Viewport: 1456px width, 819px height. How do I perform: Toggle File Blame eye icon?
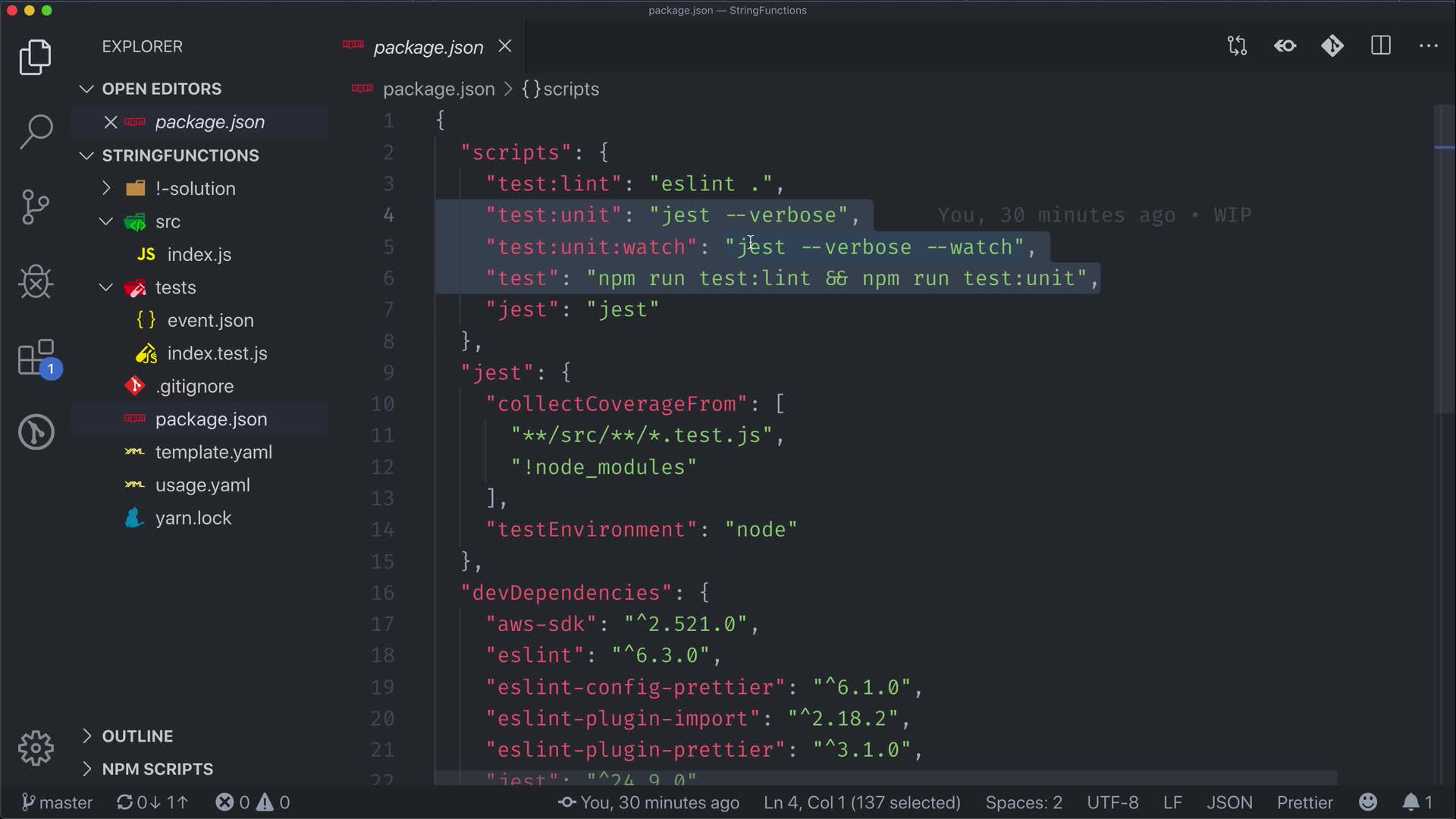pos(1285,46)
